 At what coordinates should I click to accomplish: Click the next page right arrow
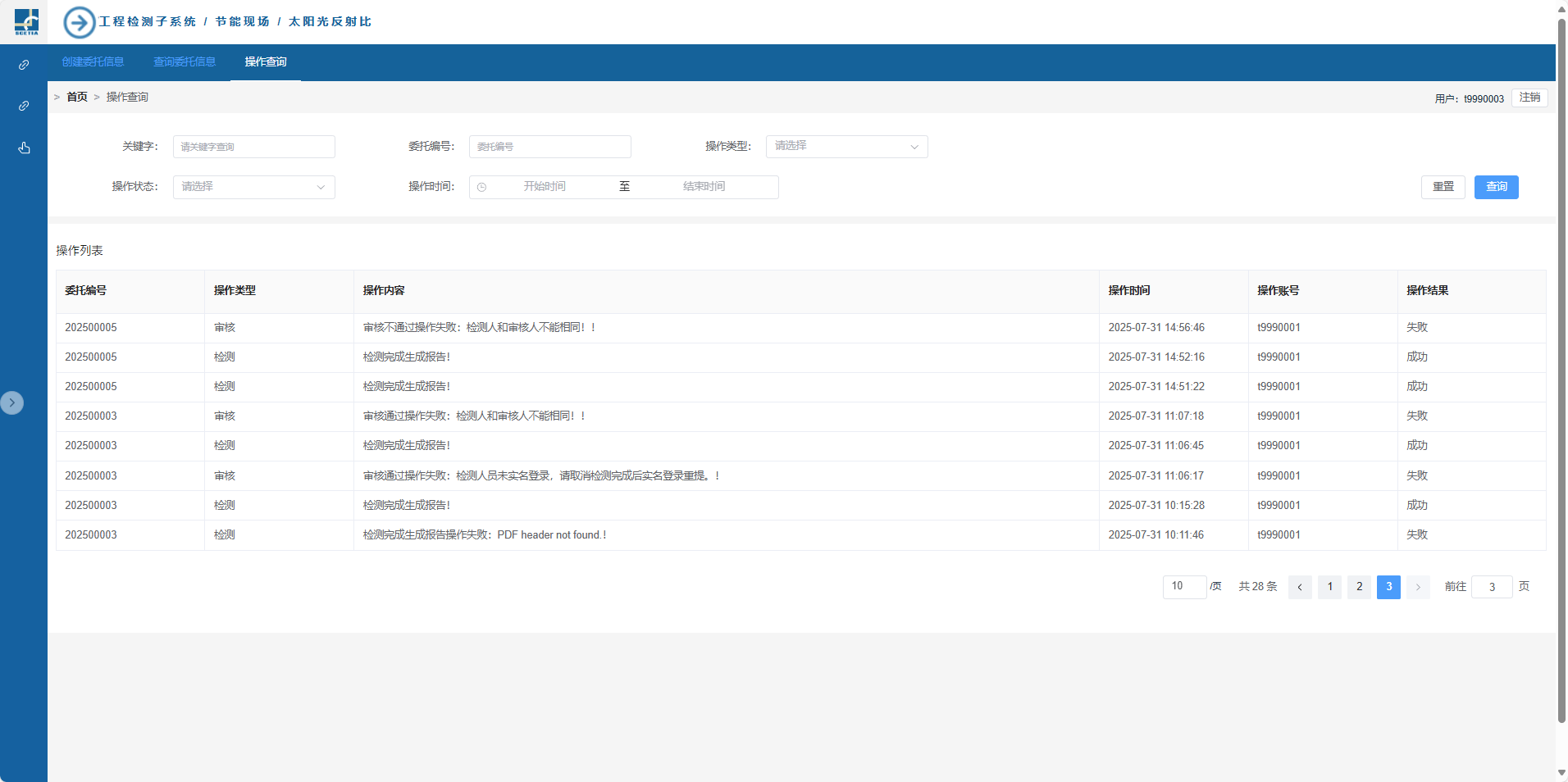coord(1418,587)
